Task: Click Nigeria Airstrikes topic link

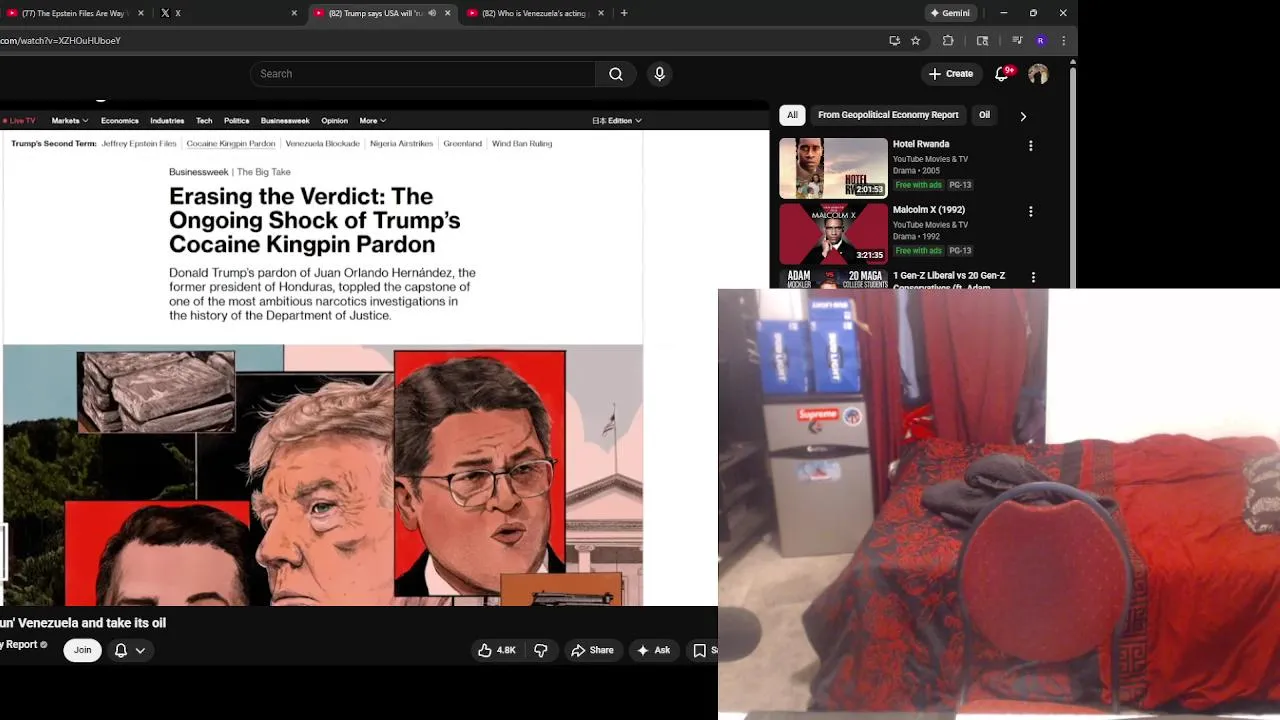Action: pos(401,144)
